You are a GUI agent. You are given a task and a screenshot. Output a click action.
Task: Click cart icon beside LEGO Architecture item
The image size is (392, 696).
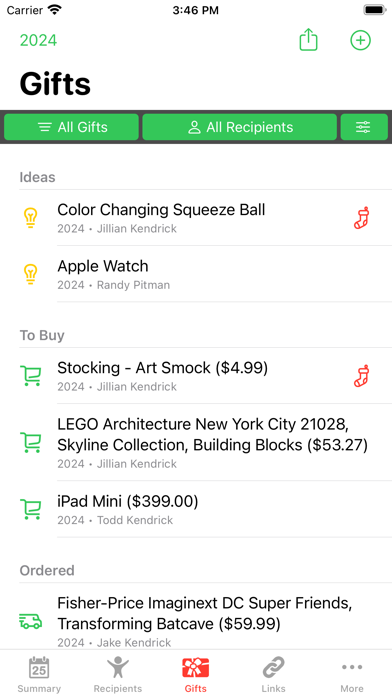click(31, 442)
